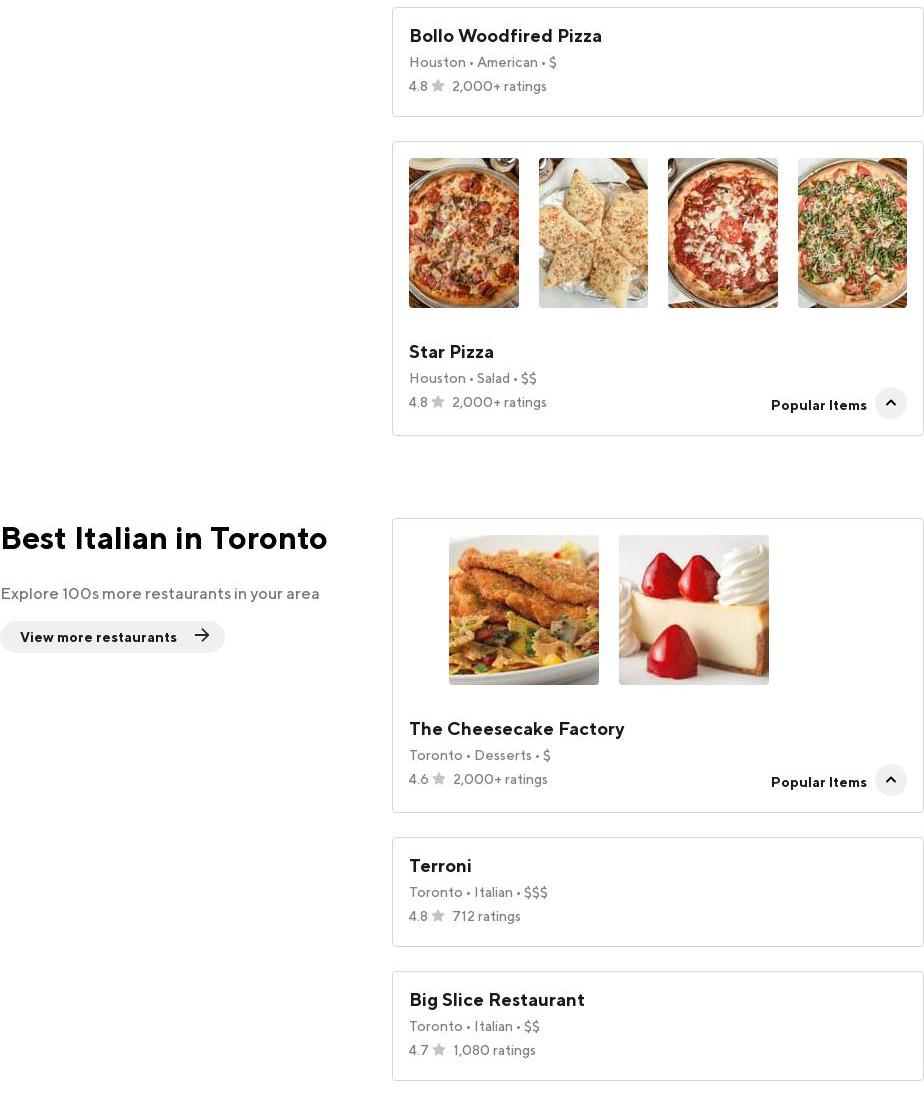
Task: Open the Star Pizza restaurant title
Action: pos(451,352)
